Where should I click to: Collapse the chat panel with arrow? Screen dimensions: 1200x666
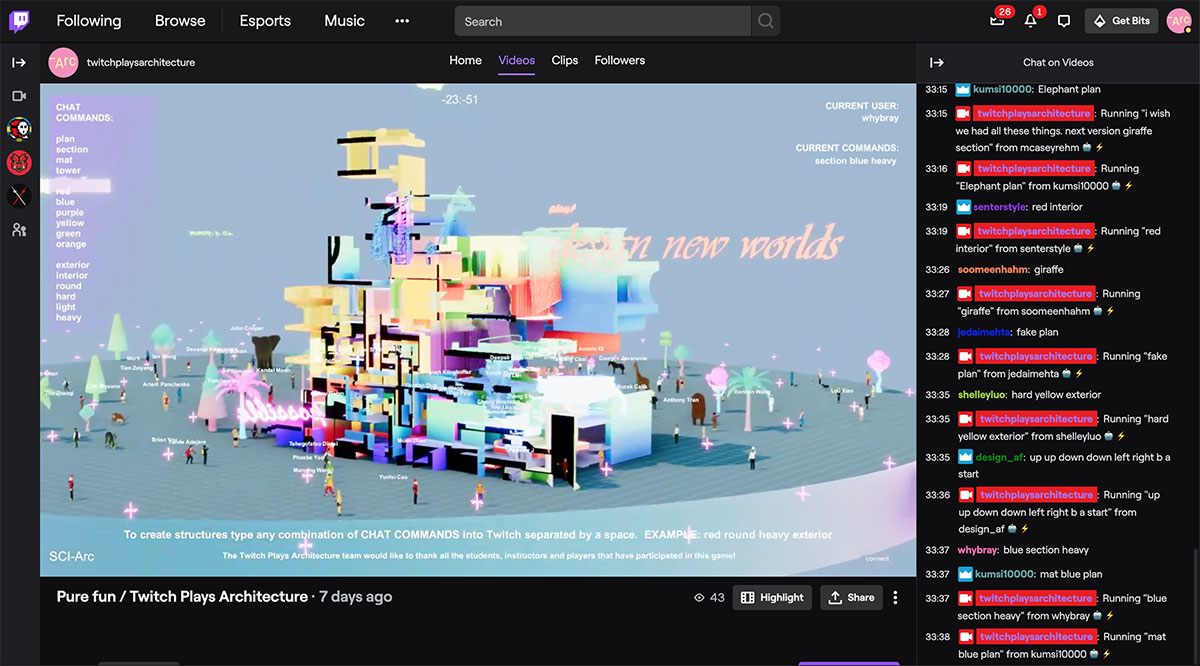coord(937,62)
